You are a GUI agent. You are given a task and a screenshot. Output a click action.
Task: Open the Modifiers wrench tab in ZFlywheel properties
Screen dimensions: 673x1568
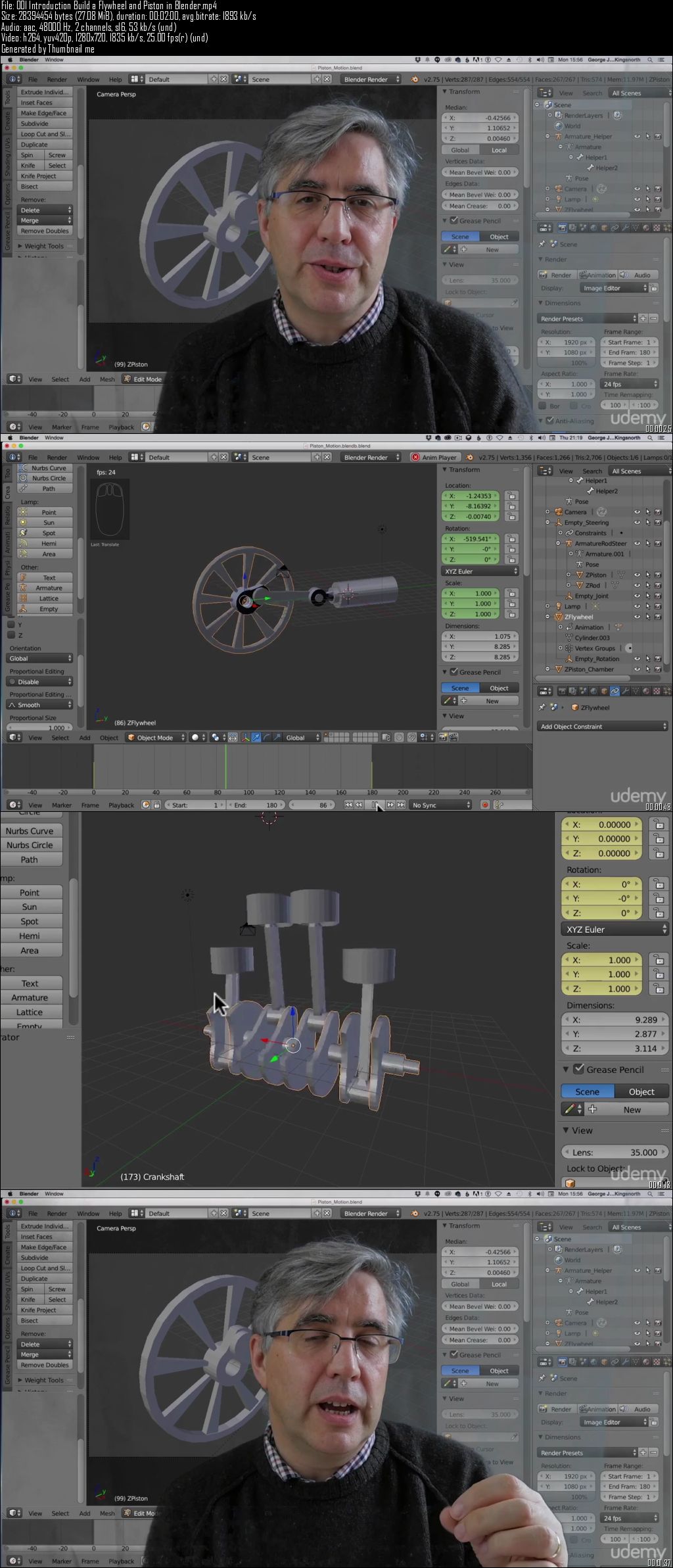625,691
